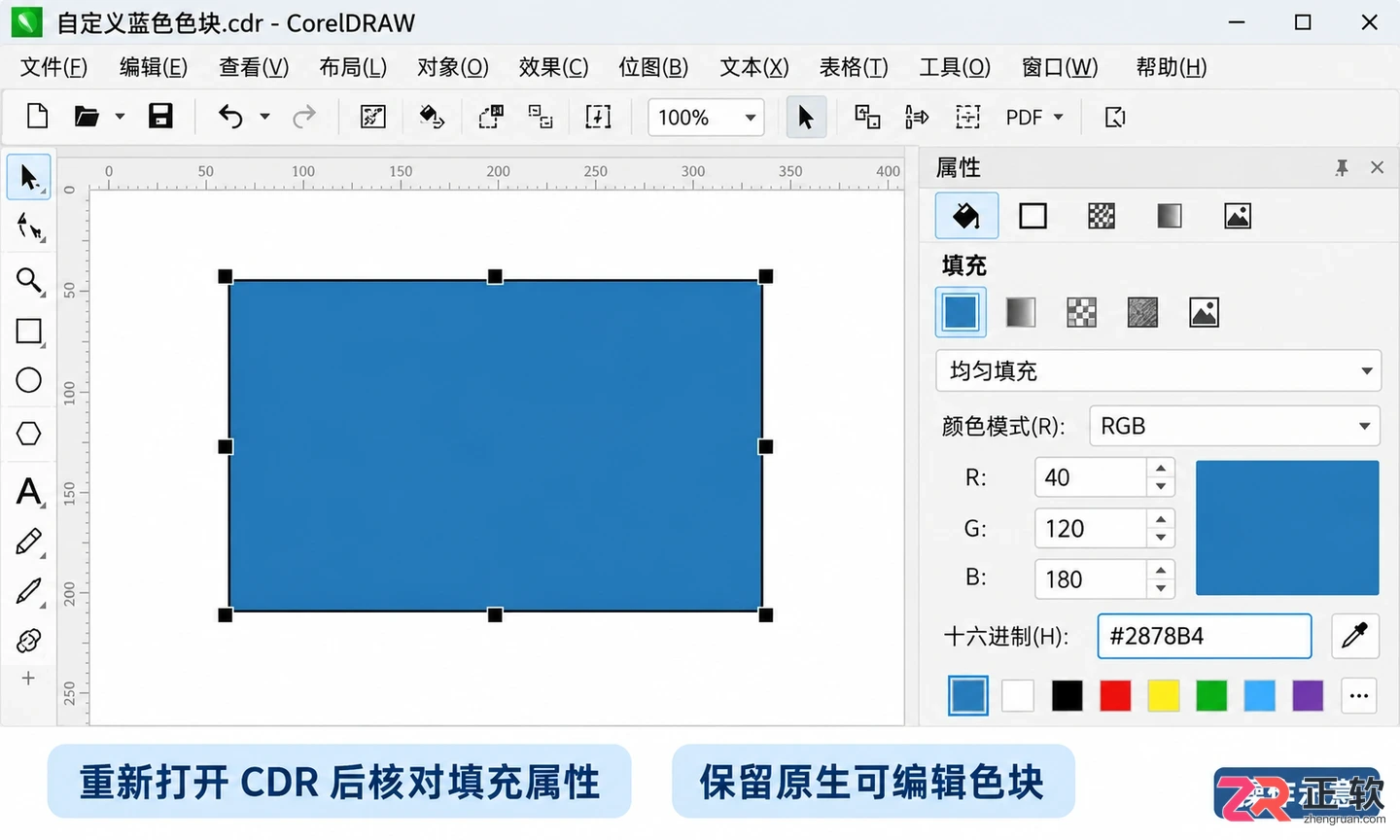Activate the Text tool

click(x=29, y=491)
